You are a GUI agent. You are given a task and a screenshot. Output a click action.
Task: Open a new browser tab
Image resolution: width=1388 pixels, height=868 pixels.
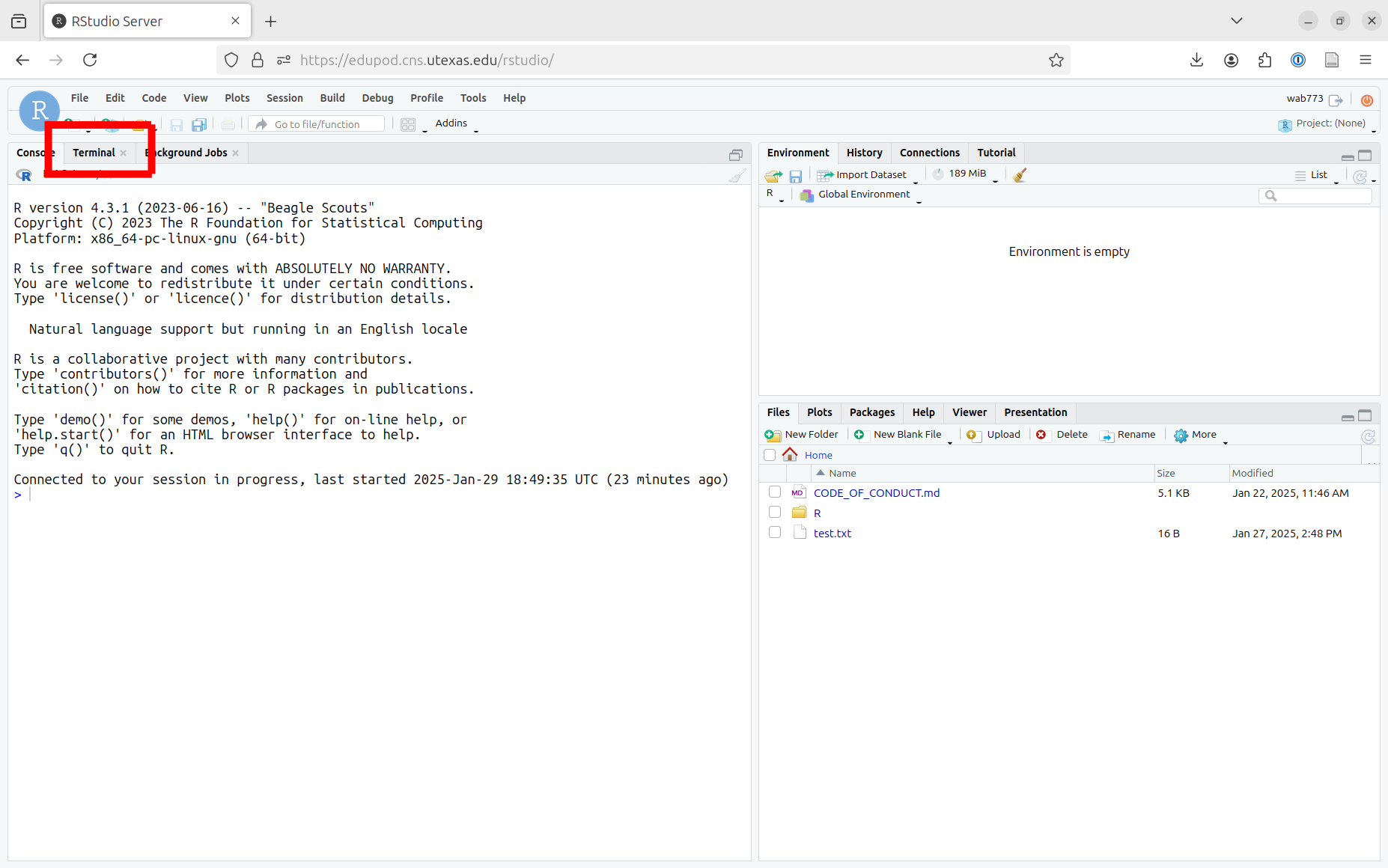tap(271, 22)
